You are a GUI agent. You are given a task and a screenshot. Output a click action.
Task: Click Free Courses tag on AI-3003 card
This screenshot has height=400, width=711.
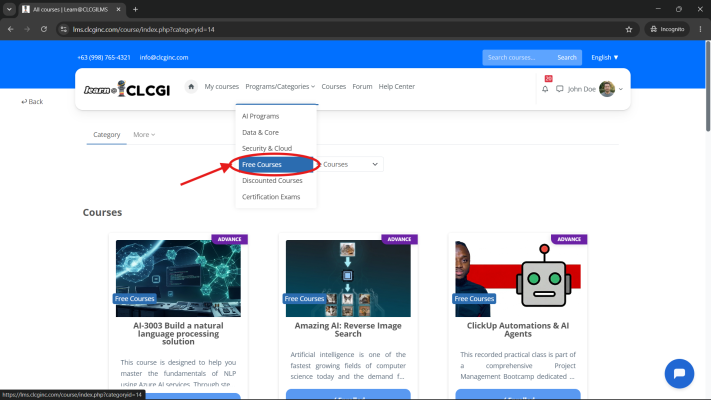click(x=135, y=298)
